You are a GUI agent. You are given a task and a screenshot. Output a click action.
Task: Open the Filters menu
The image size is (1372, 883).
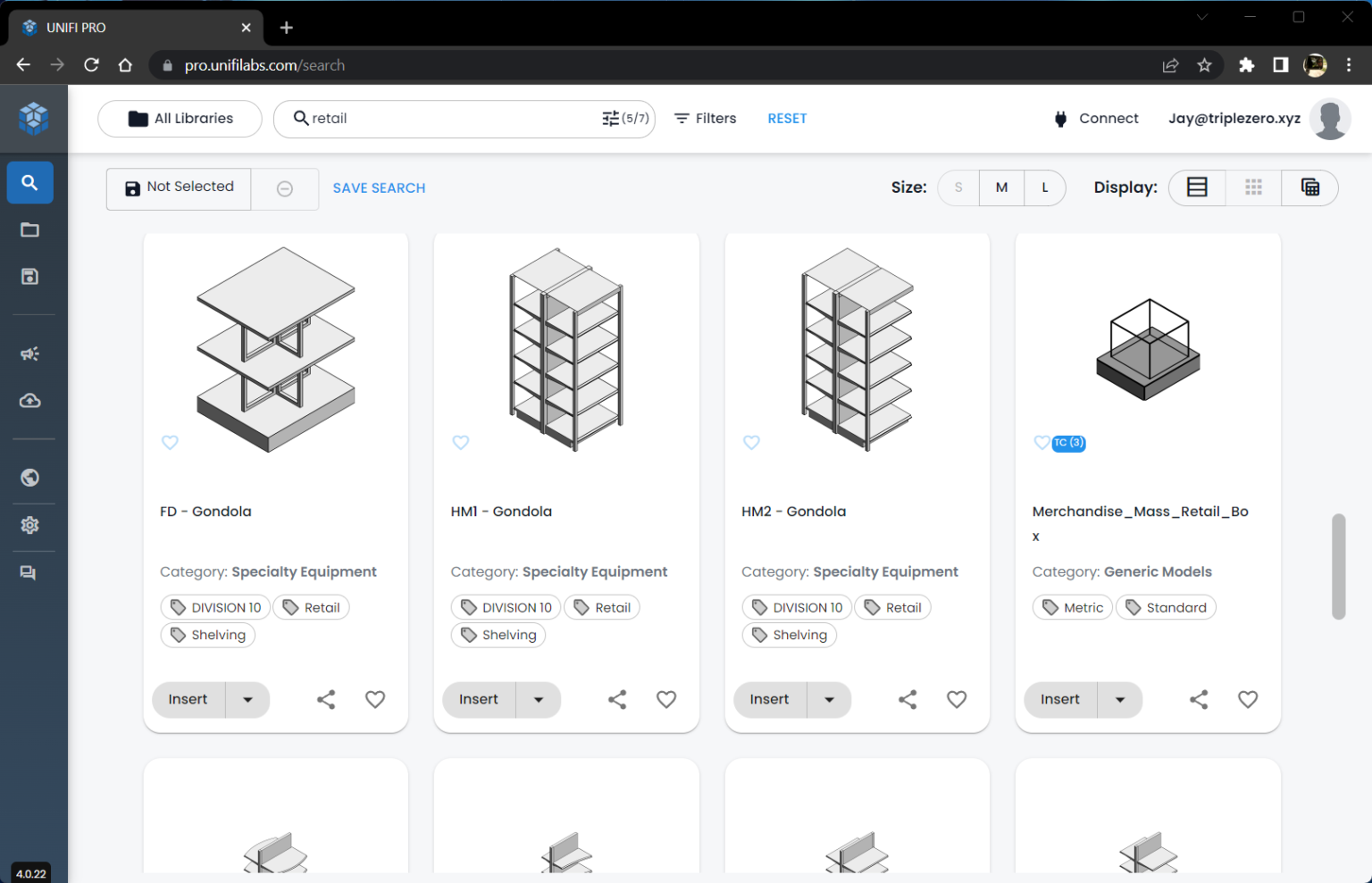point(705,119)
